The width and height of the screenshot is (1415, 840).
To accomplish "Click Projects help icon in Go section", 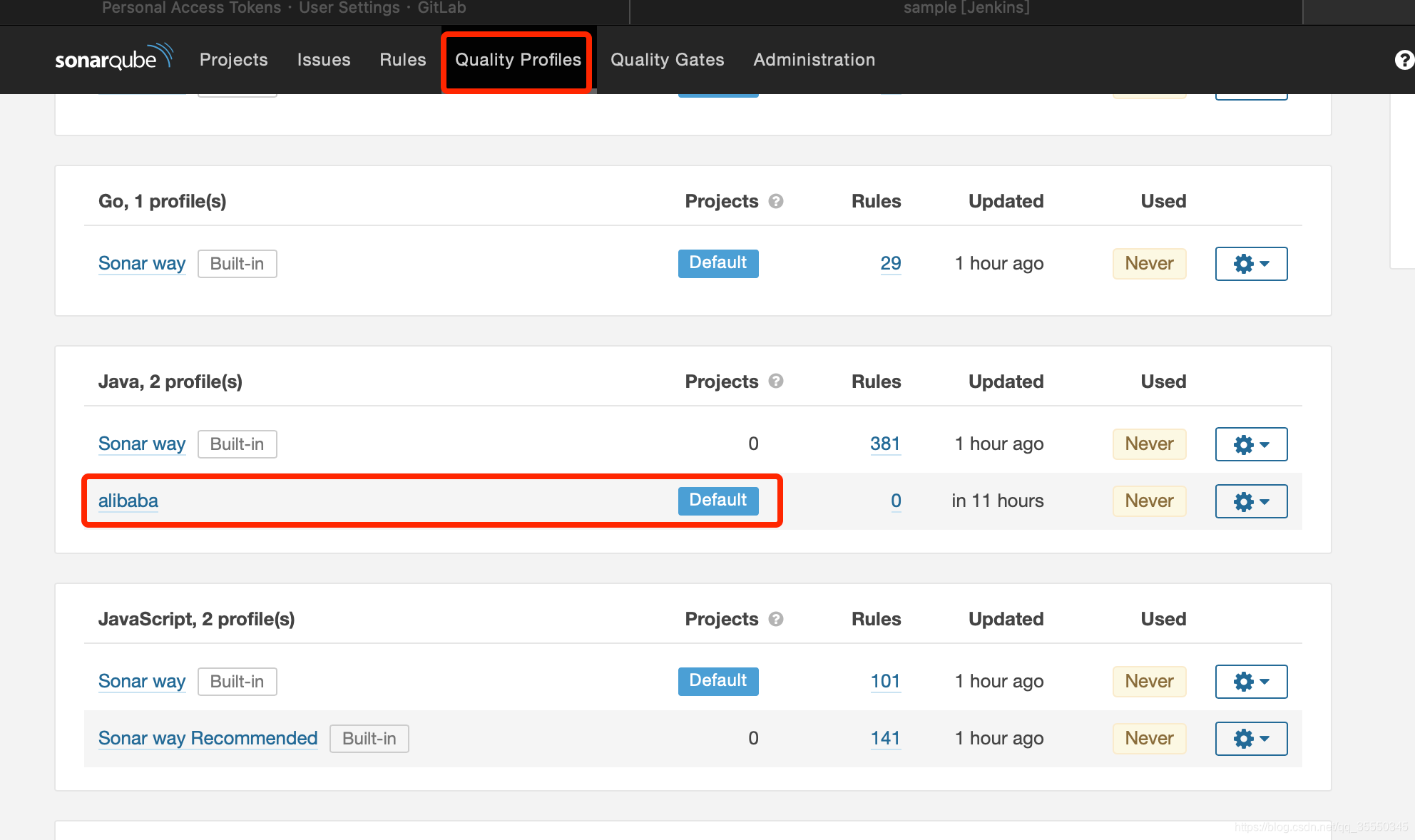I will pyautogui.click(x=776, y=202).
